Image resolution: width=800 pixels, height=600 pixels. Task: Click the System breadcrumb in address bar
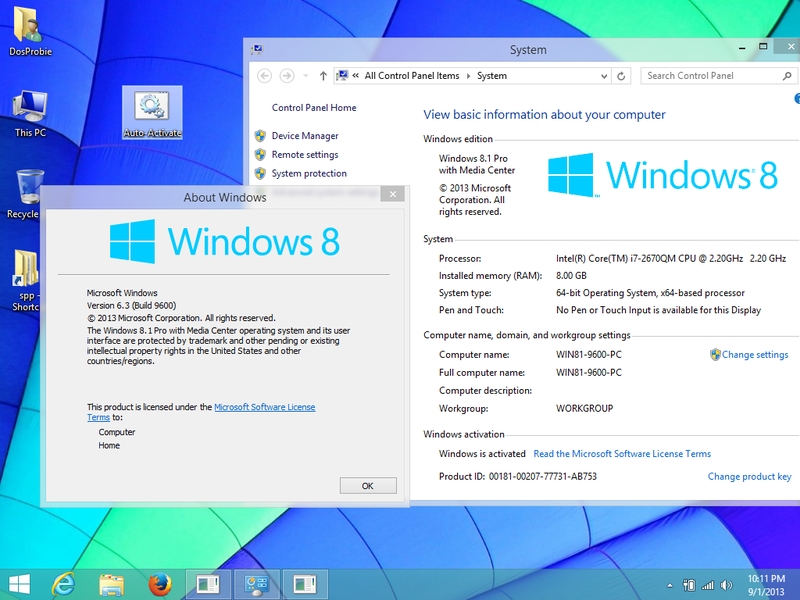click(x=492, y=76)
